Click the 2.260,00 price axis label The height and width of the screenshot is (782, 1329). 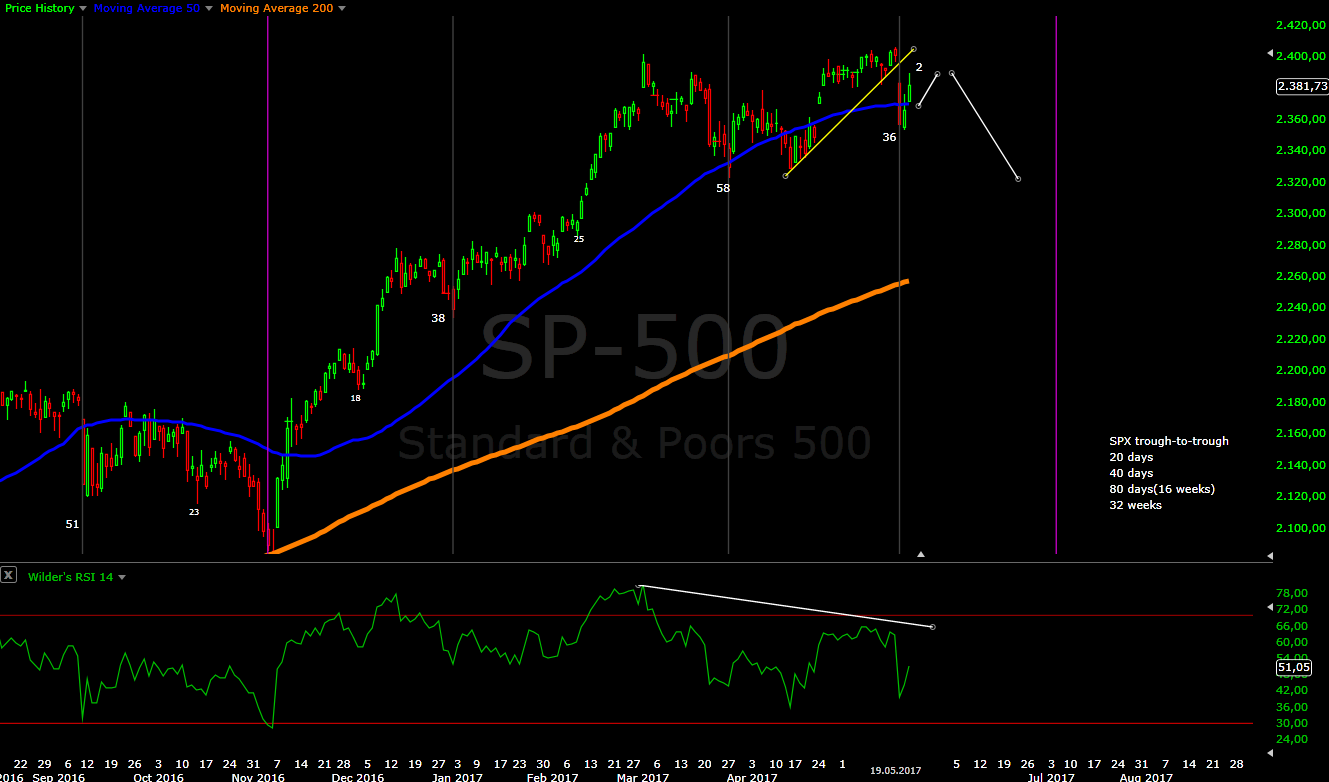coord(1301,277)
